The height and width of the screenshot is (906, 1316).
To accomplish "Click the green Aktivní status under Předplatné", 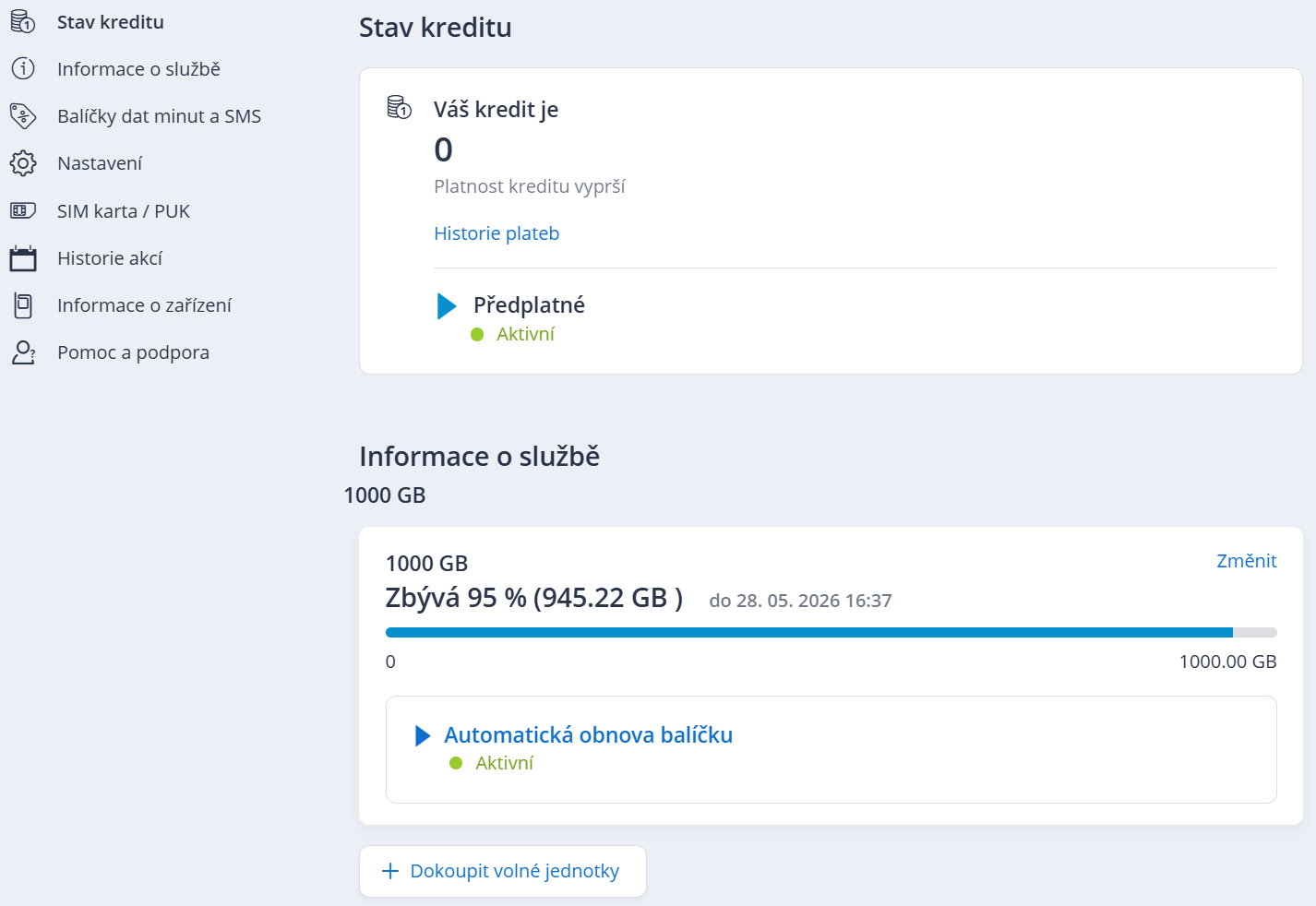I will coord(524,334).
